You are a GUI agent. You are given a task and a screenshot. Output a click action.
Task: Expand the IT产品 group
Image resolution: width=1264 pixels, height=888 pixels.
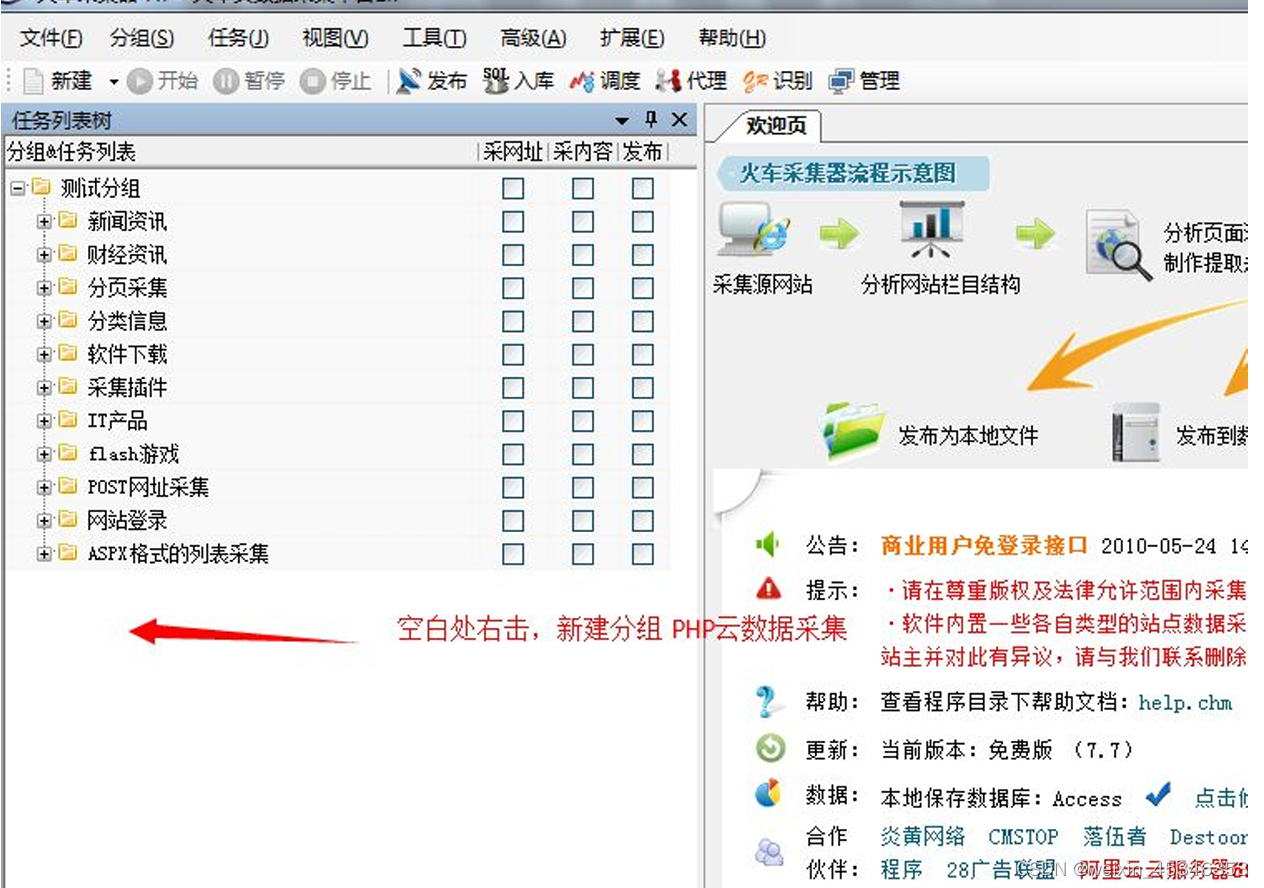tap(44, 421)
